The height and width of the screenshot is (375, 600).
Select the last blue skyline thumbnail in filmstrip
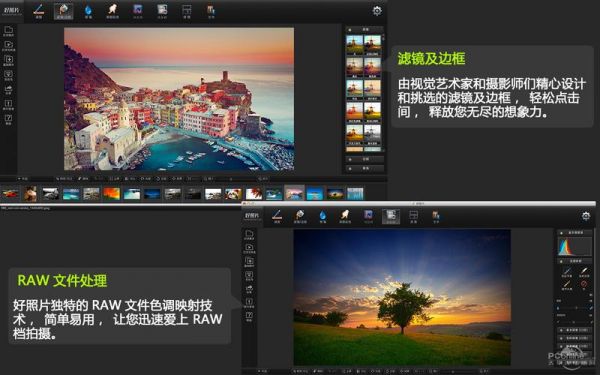[x=355, y=194]
